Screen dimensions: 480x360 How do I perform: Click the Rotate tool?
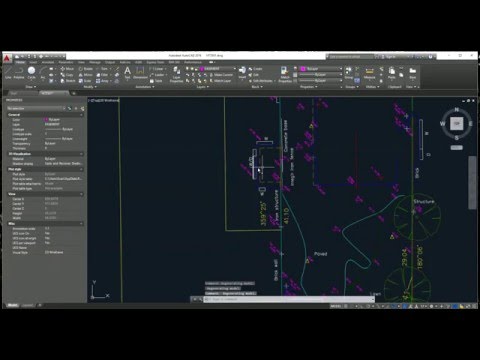click(85, 69)
